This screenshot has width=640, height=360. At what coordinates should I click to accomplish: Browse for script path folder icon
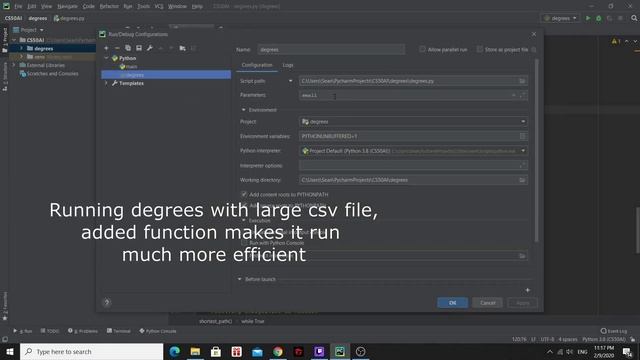coord(522,81)
